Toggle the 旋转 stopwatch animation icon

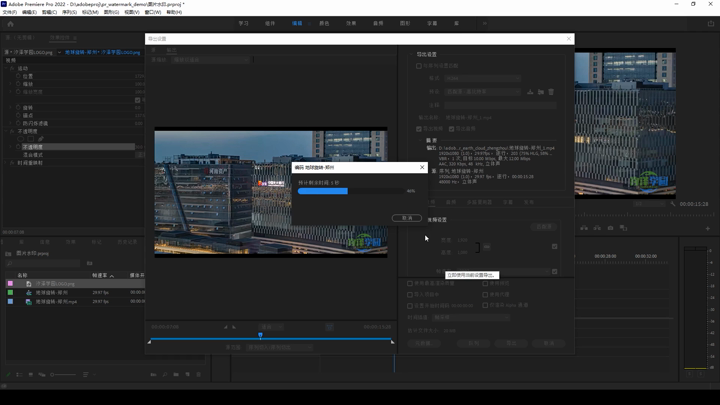(x=18, y=107)
